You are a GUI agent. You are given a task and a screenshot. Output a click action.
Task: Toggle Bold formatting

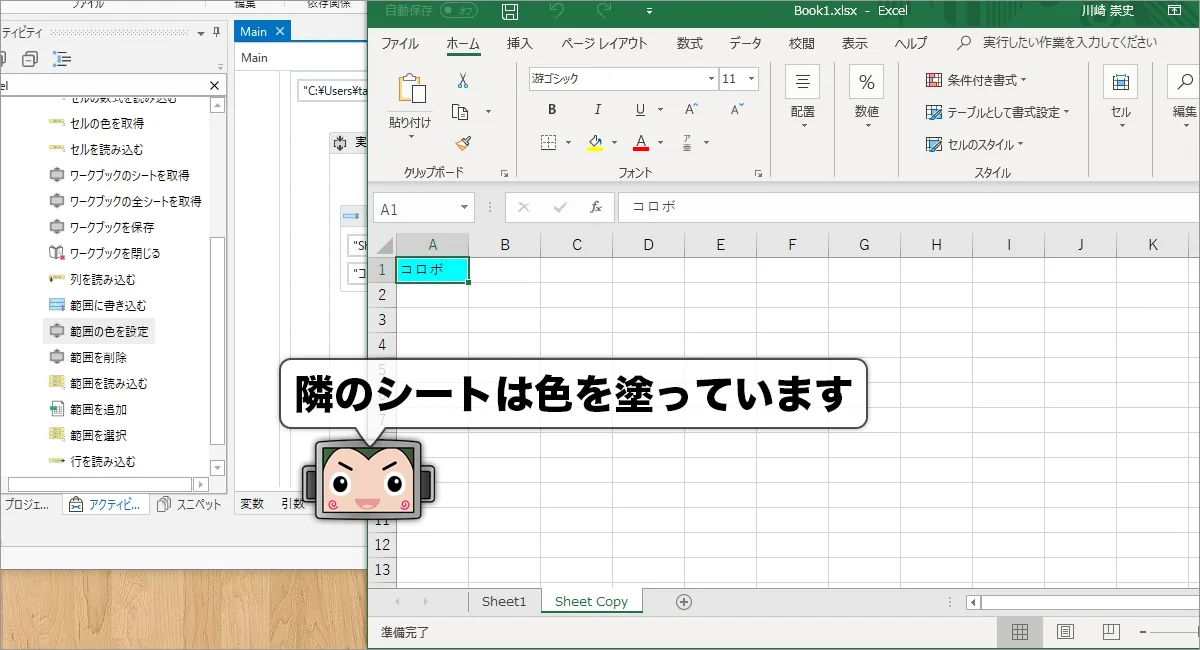(552, 110)
